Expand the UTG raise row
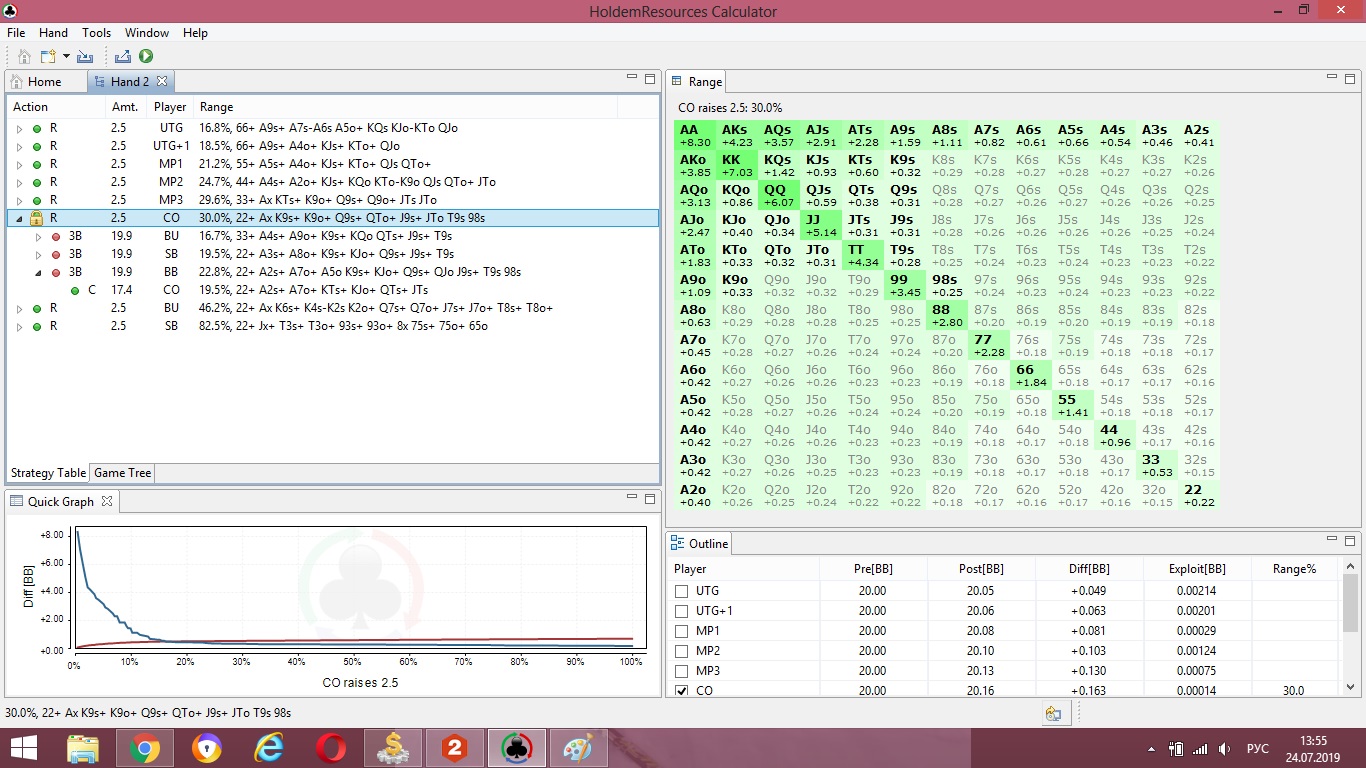The height and width of the screenshot is (768, 1366). [x=19, y=128]
